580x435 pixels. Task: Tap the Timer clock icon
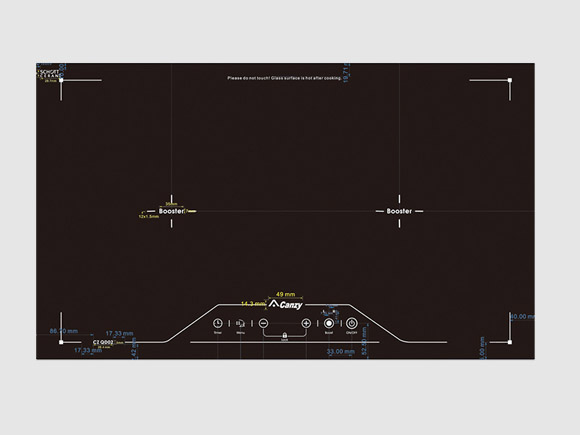click(x=218, y=323)
